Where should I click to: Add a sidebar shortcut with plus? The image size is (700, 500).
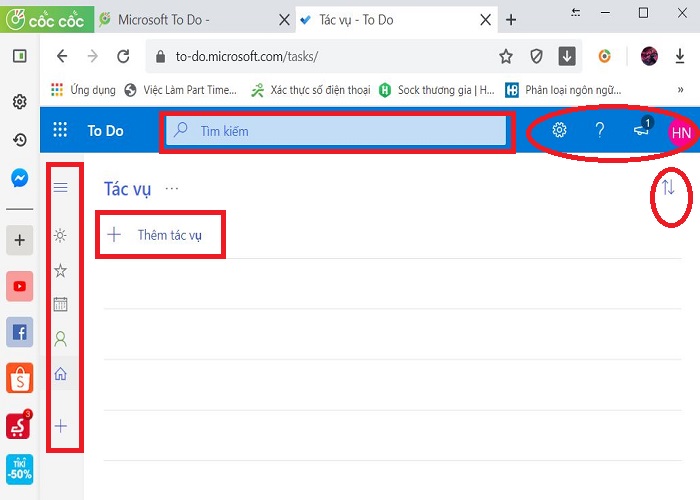tap(19, 240)
